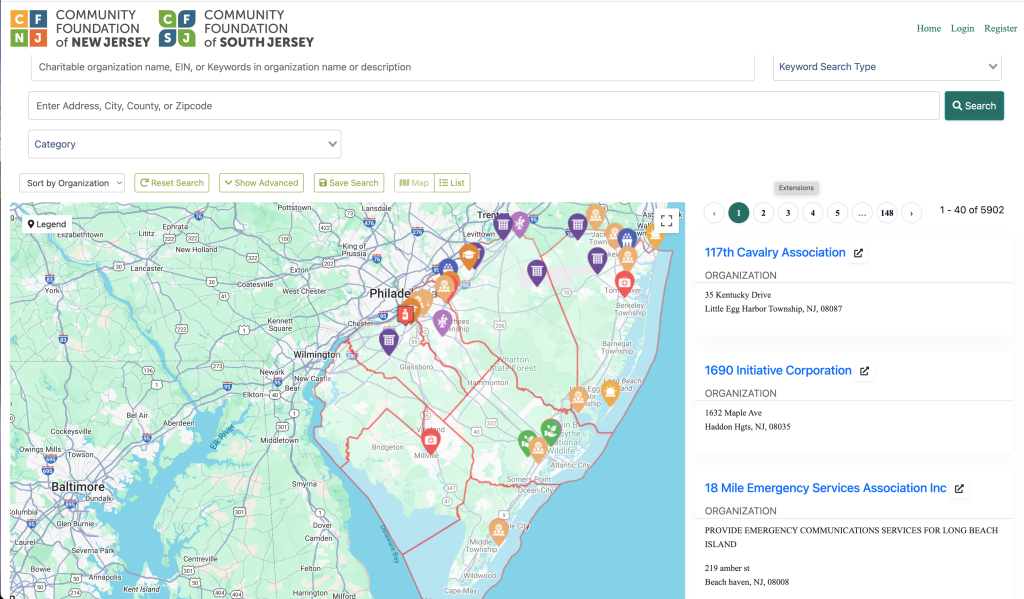Open the 1690 Initiative Corporation listing
The image size is (1024, 599).
point(778,370)
